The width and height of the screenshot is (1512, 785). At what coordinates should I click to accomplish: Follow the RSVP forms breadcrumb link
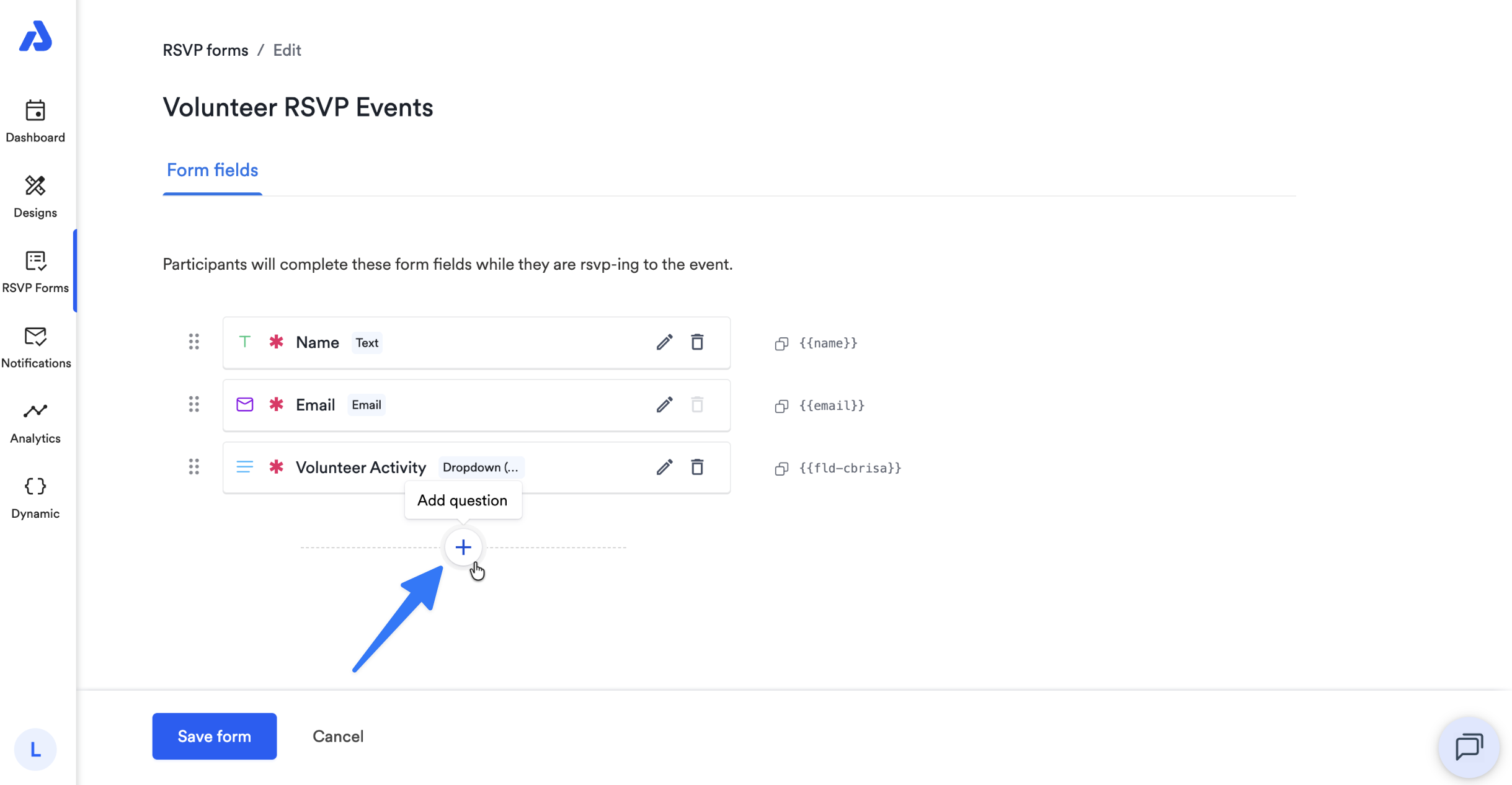[x=205, y=50]
